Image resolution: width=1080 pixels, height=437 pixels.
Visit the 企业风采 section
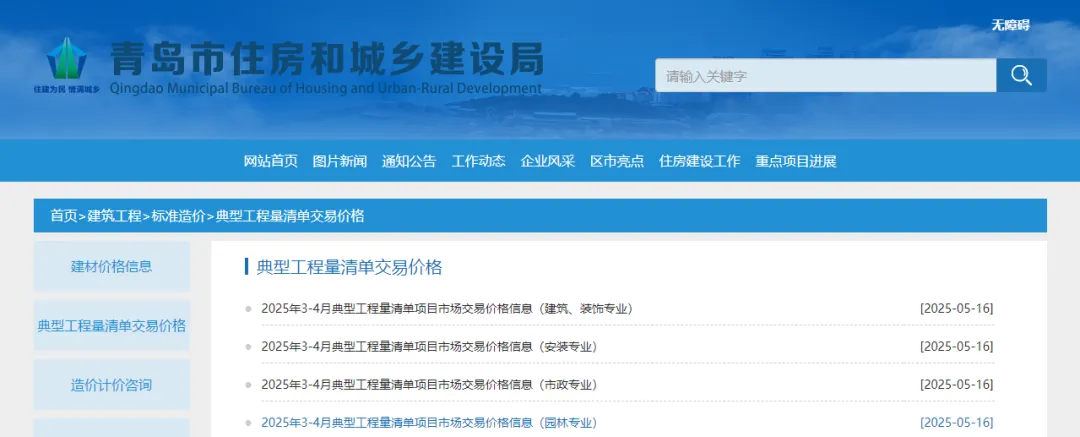click(547, 161)
